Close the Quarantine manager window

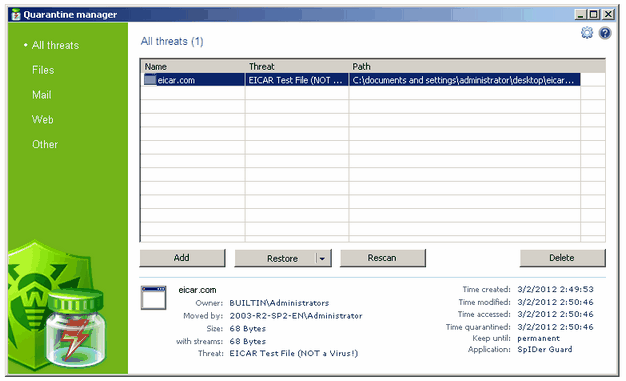point(608,15)
